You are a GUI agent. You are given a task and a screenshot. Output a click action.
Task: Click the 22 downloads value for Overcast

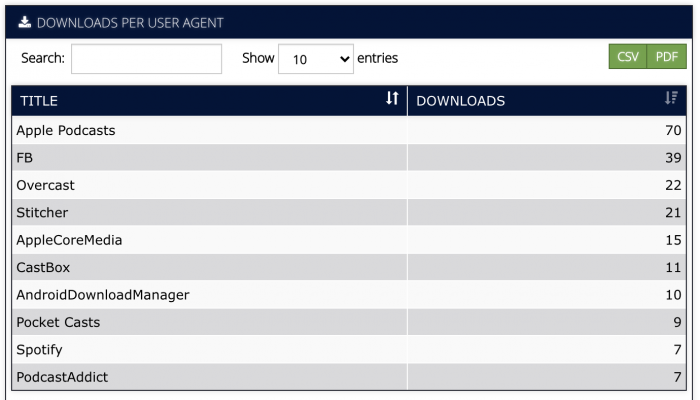pyautogui.click(x=673, y=185)
